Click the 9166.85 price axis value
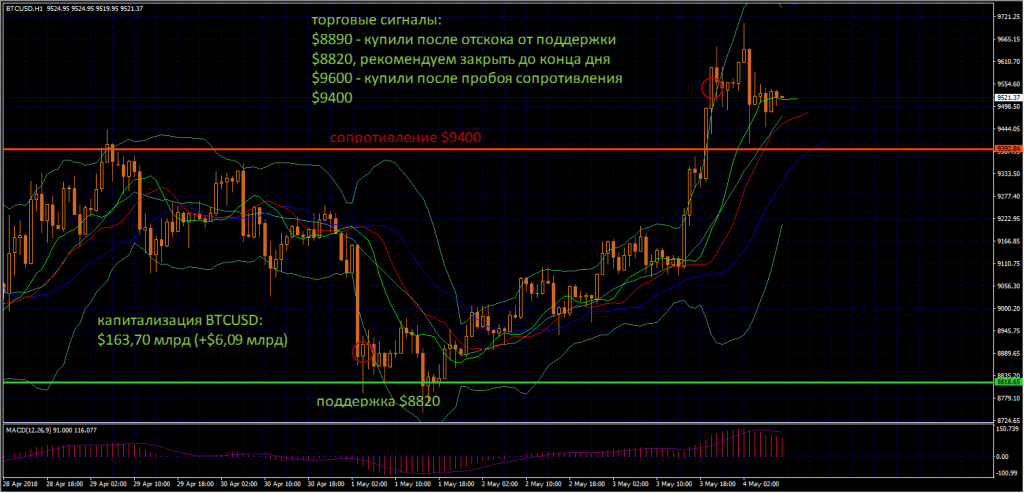Viewport: 1024px width, 493px height. tap(1010, 241)
